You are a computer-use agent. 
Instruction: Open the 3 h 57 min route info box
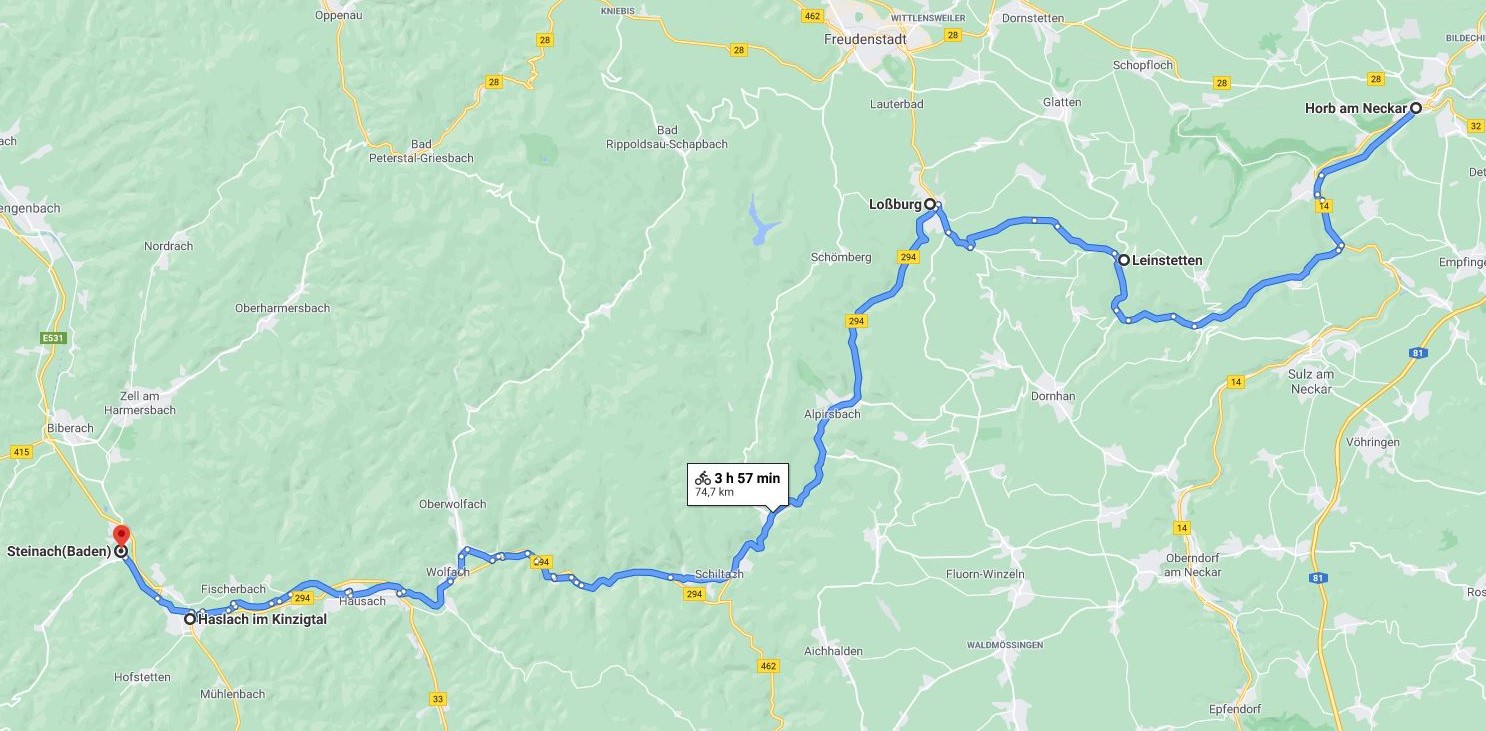pyautogui.click(x=738, y=484)
